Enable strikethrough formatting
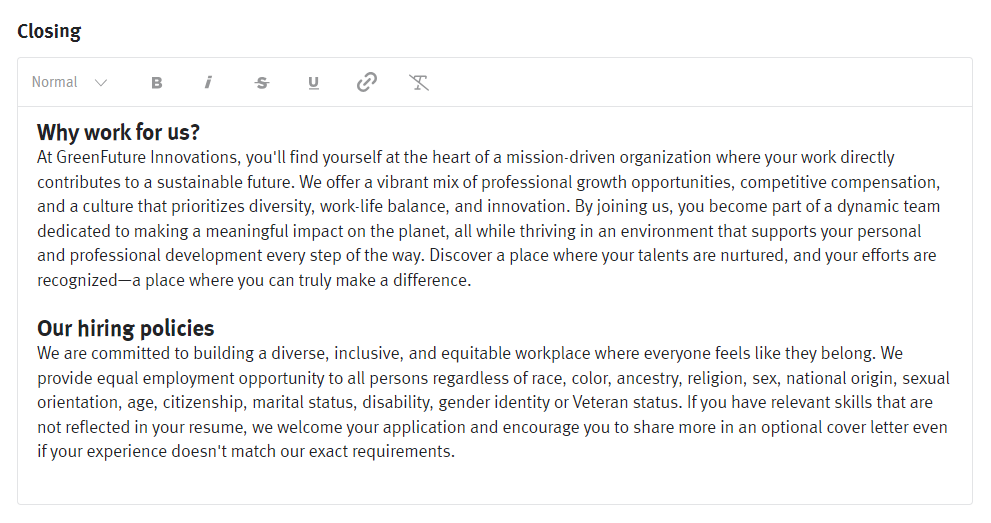This screenshot has width=991, height=523. coord(262,83)
